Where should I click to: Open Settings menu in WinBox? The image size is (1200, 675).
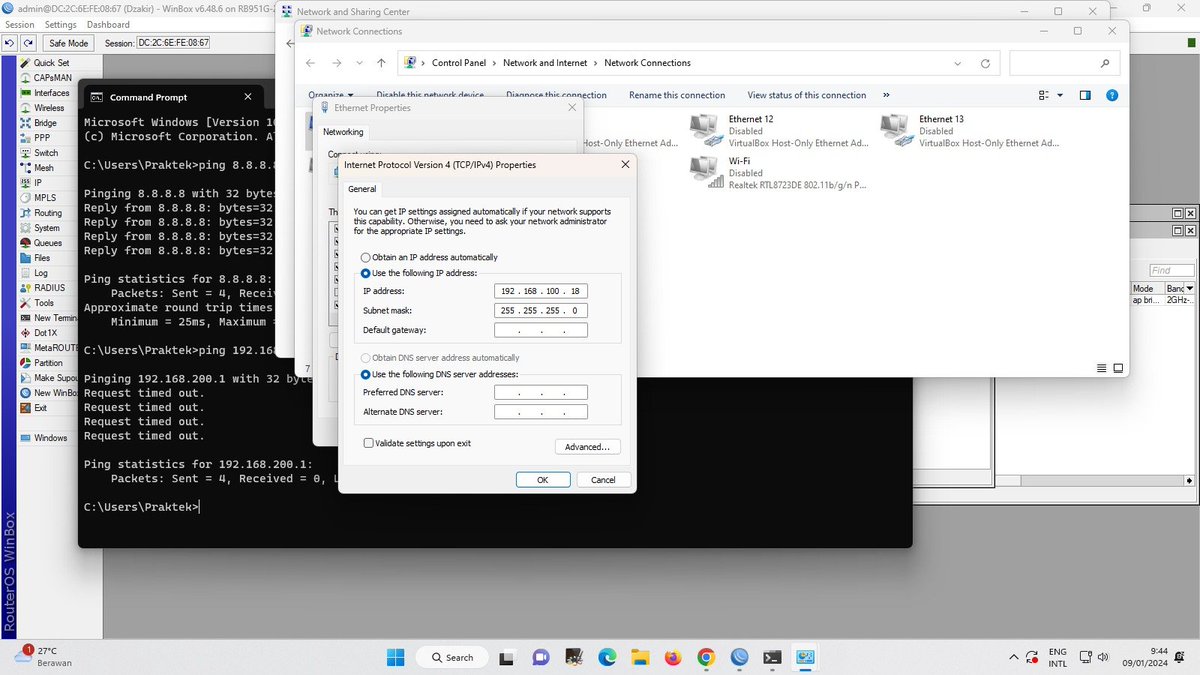(x=60, y=24)
